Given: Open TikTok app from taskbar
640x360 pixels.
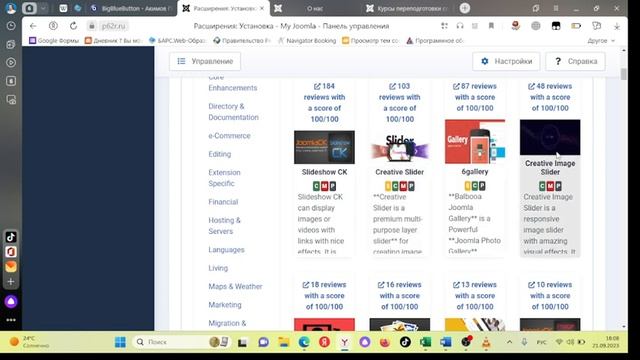Looking at the screenshot, I should (405, 342).
